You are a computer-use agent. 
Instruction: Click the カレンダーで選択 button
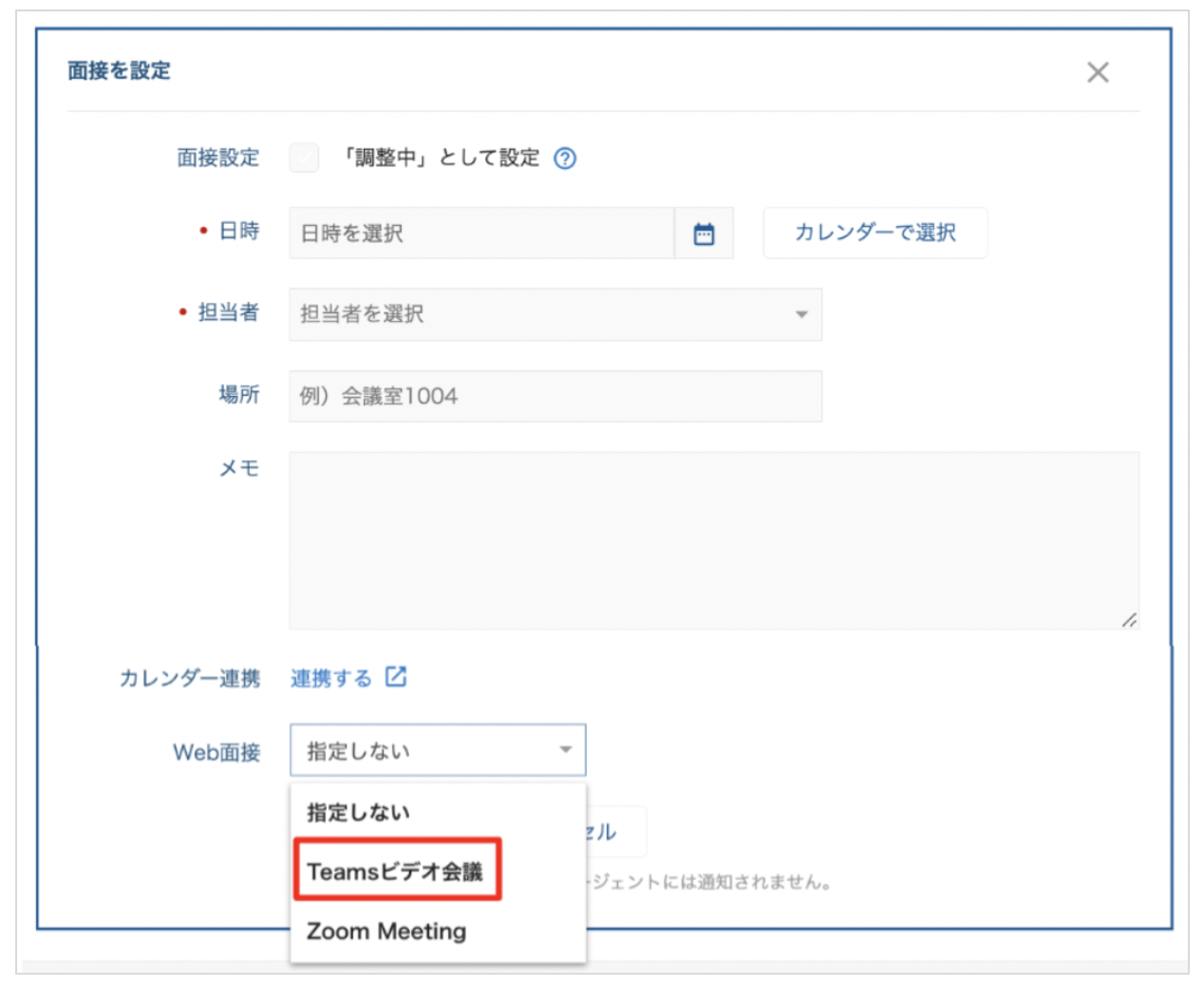(x=875, y=233)
